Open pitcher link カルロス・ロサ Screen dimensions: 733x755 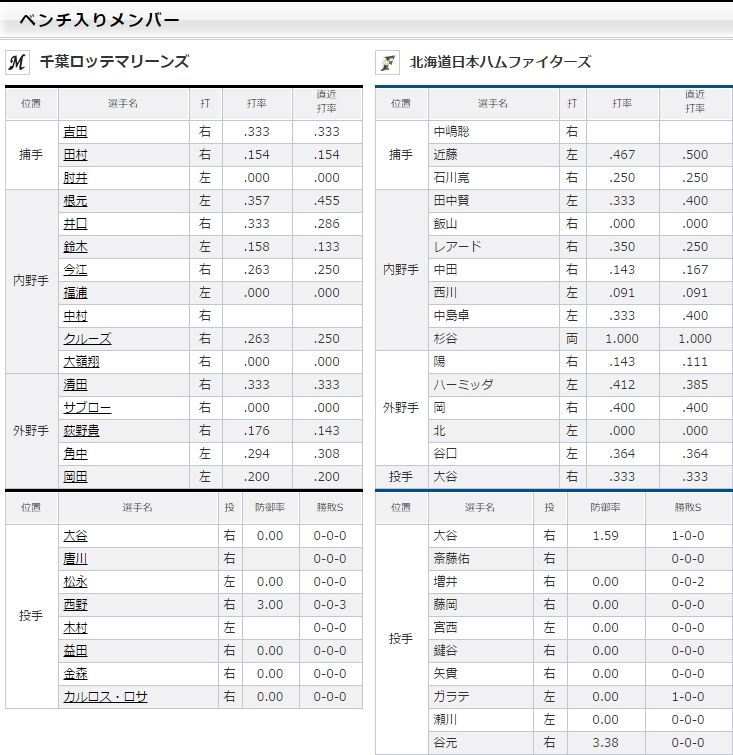pyautogui.click(x=105, y=697)
